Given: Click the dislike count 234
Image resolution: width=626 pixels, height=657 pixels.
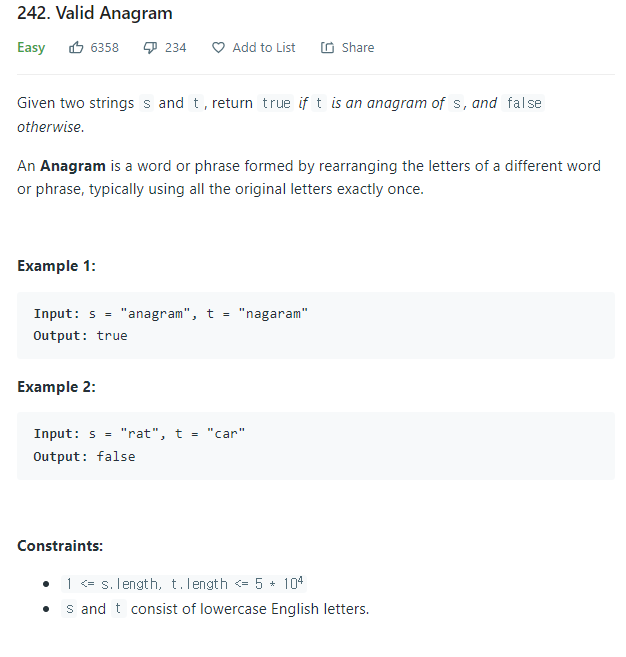Looking at the screenshot, I should pos(176,47).
